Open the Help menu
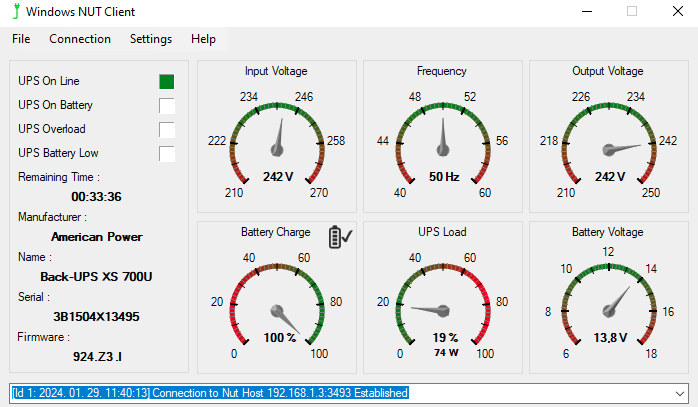This screenshot has height=407, width=698. pos(203,39)
